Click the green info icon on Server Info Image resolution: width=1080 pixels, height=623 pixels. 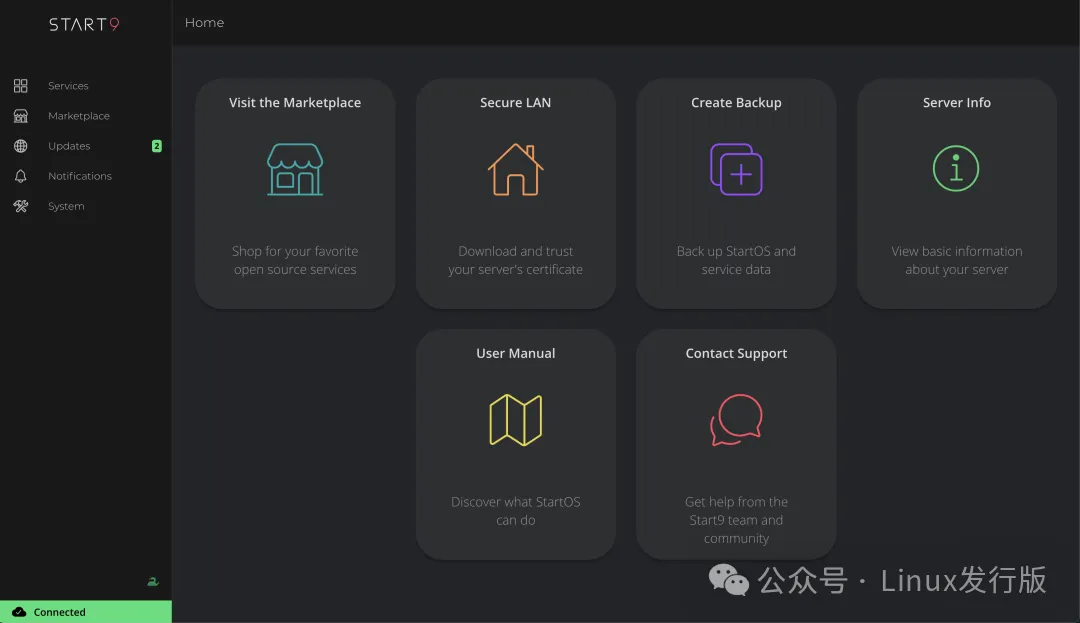pyautogui.click(x=956, y=168)
